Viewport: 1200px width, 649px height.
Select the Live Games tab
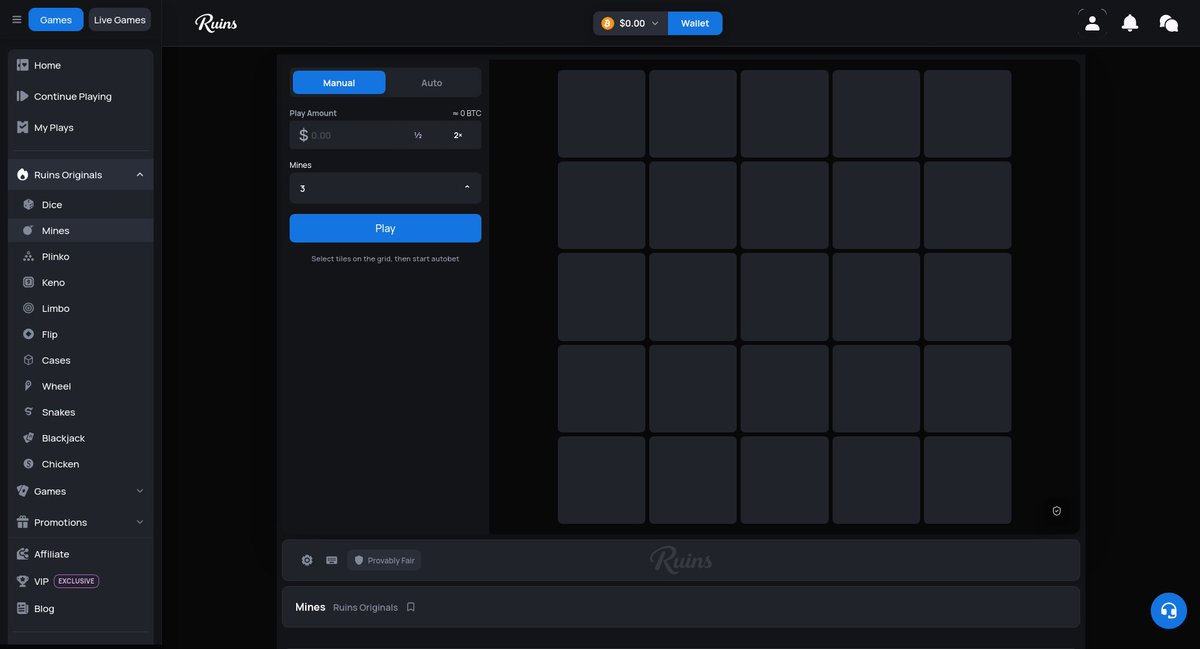tap(119, 20)
